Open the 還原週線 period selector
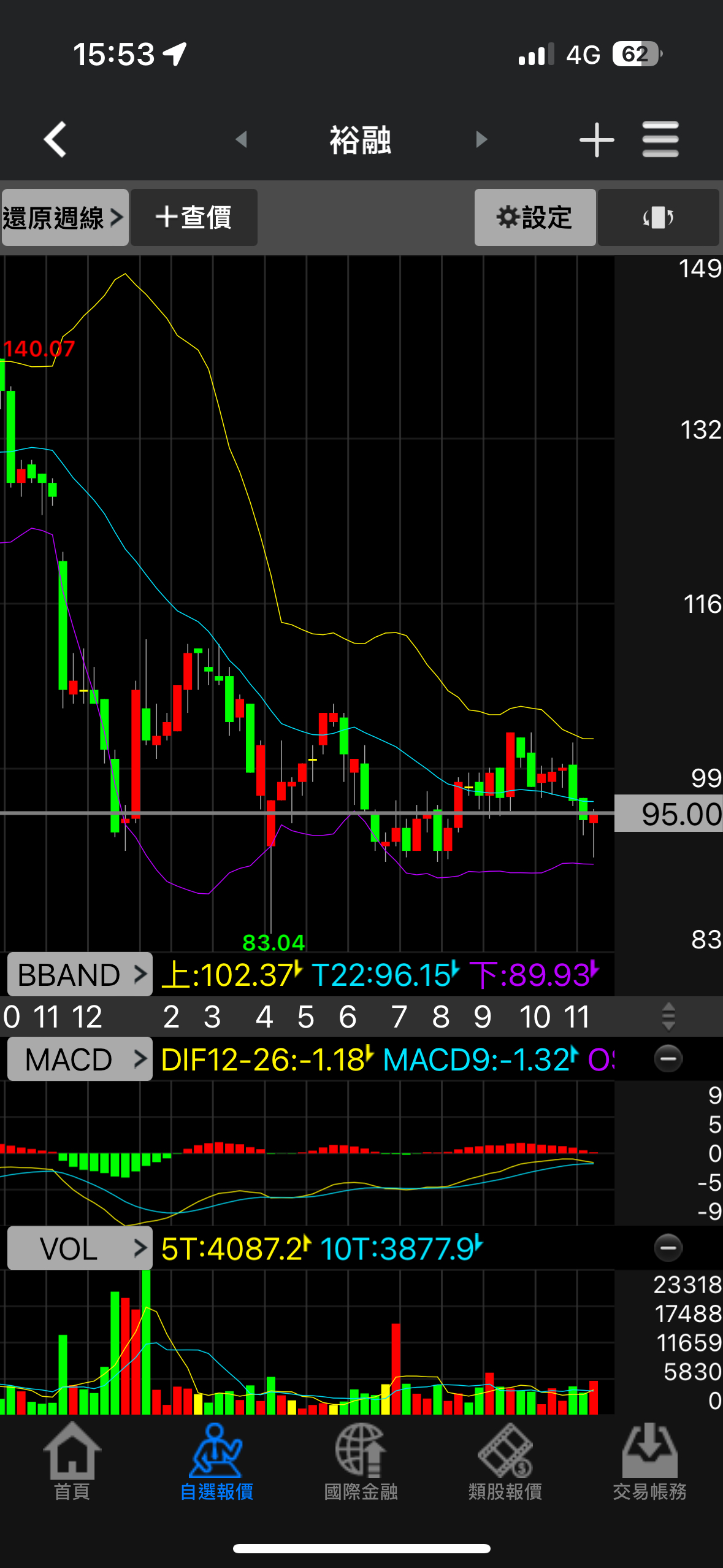Viewport: 723px width, 1568px height. point(64,217)
